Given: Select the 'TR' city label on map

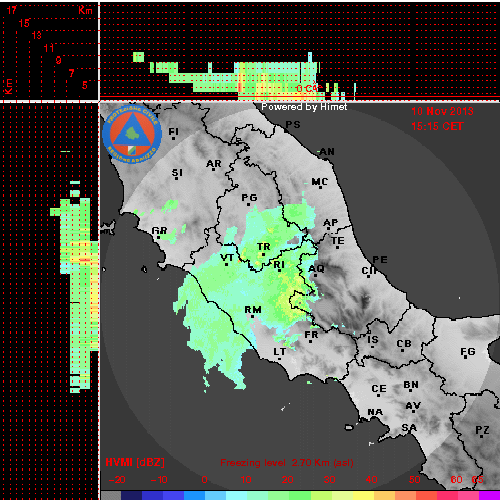Looking at the screenshot, I should 263,247.
